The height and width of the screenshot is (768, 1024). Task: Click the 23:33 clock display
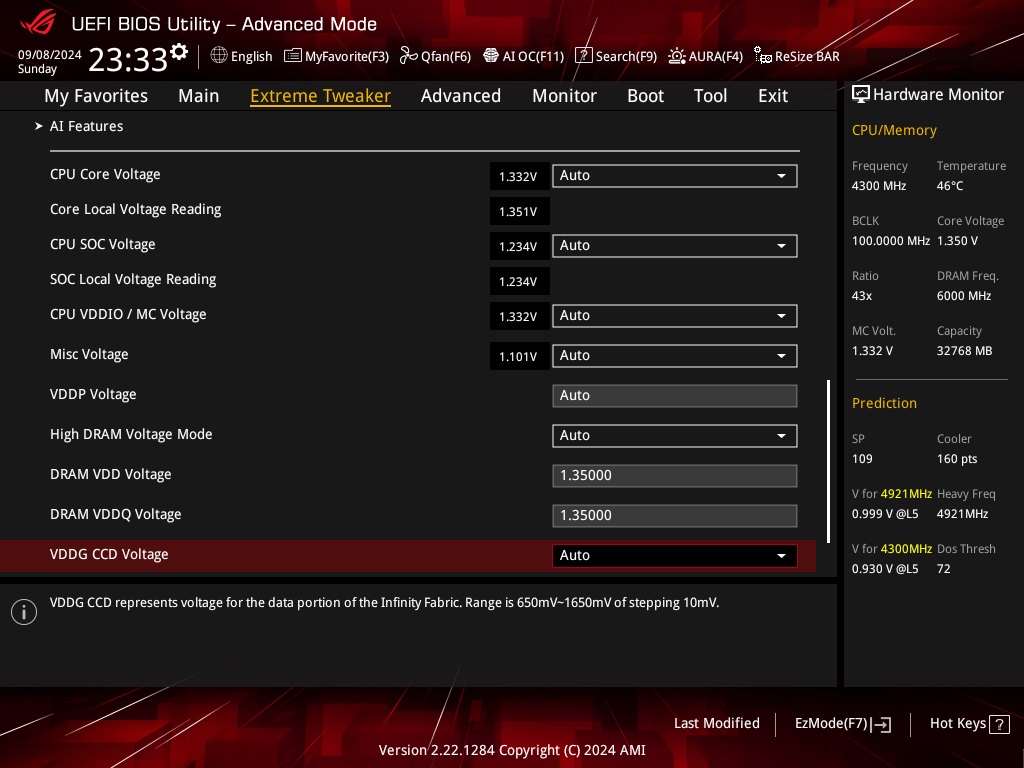(x=128, y=59)
